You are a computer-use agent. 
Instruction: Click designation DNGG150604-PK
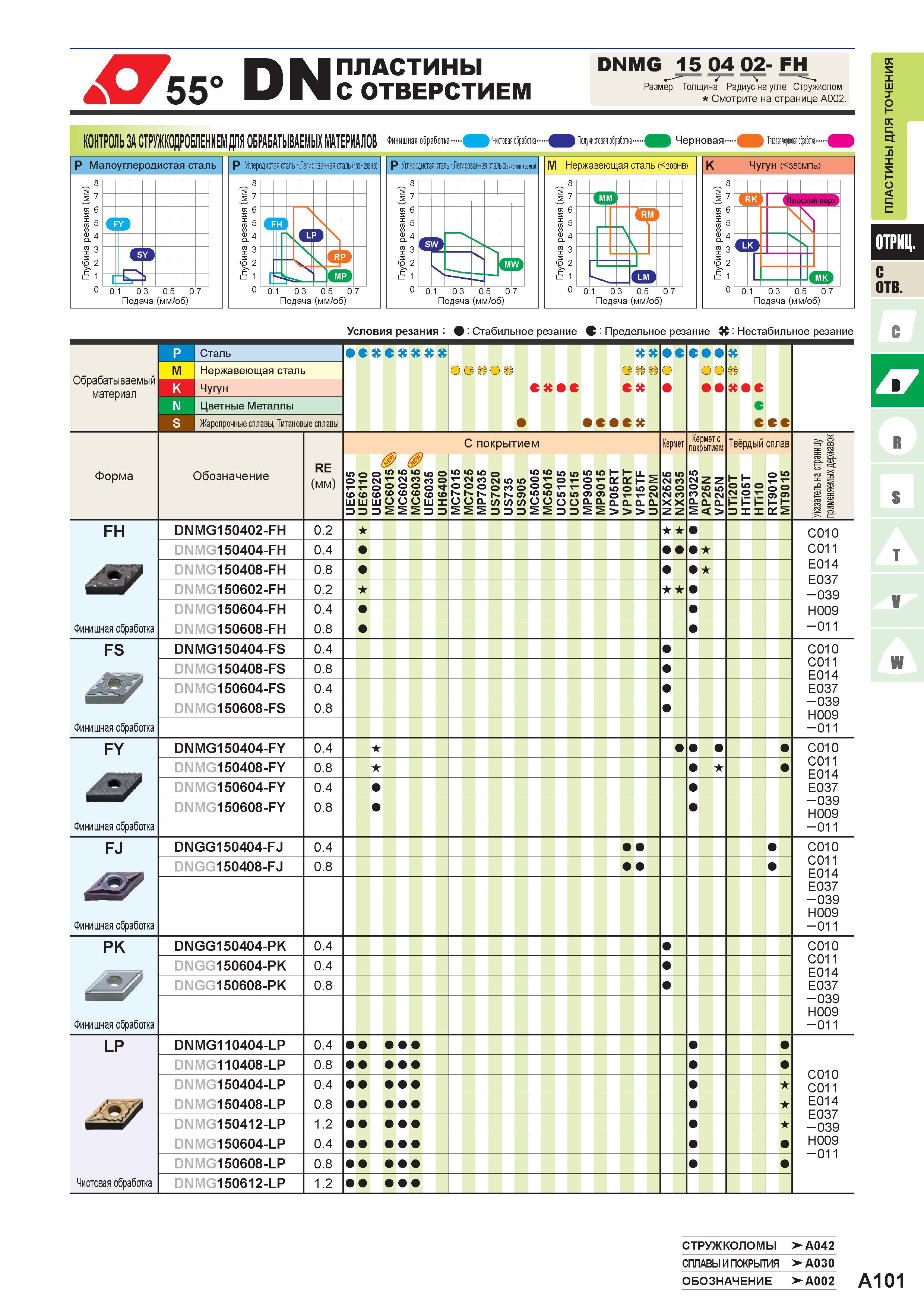(230, 965)
